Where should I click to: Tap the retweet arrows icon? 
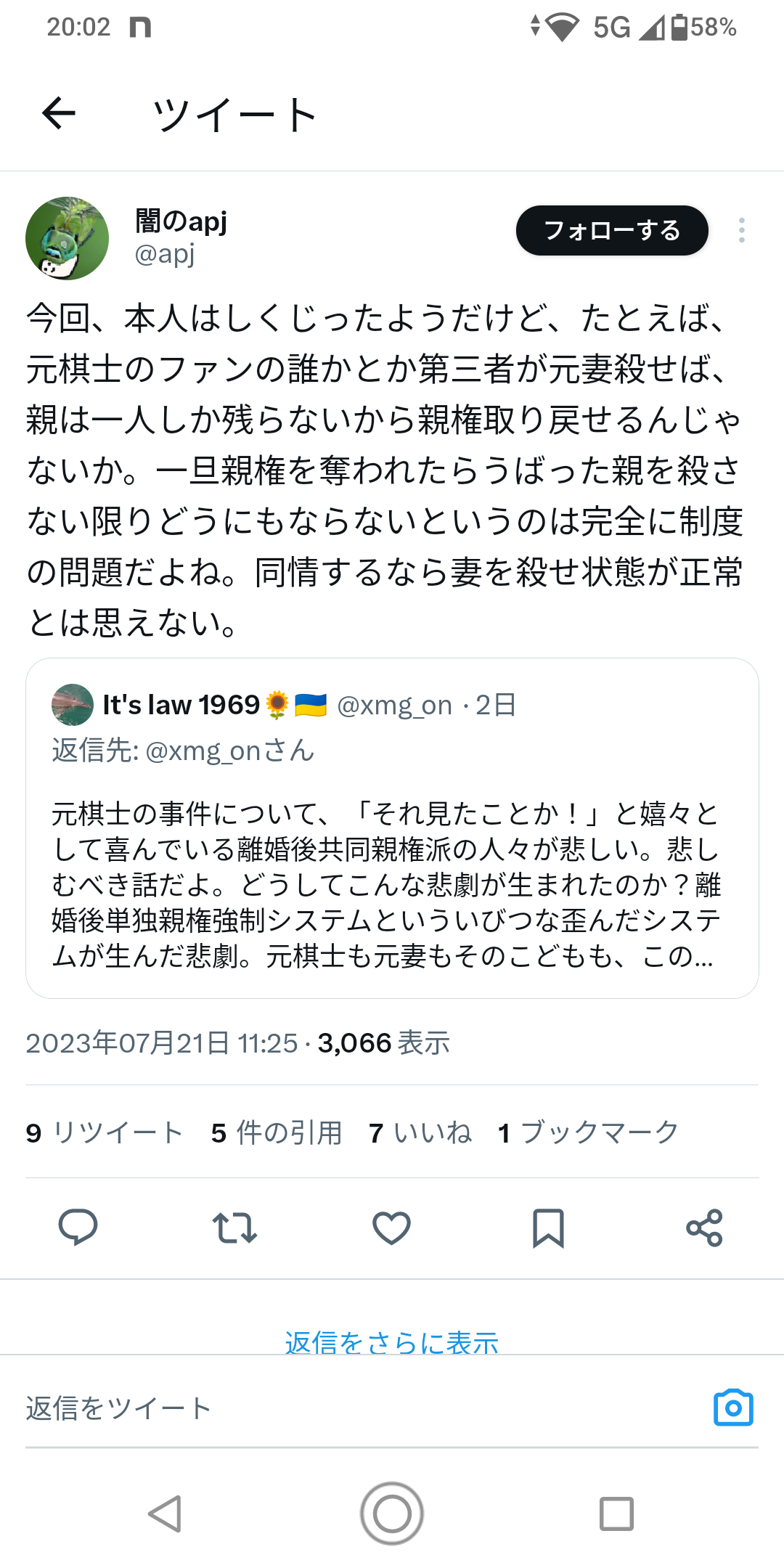[234, 1228]
